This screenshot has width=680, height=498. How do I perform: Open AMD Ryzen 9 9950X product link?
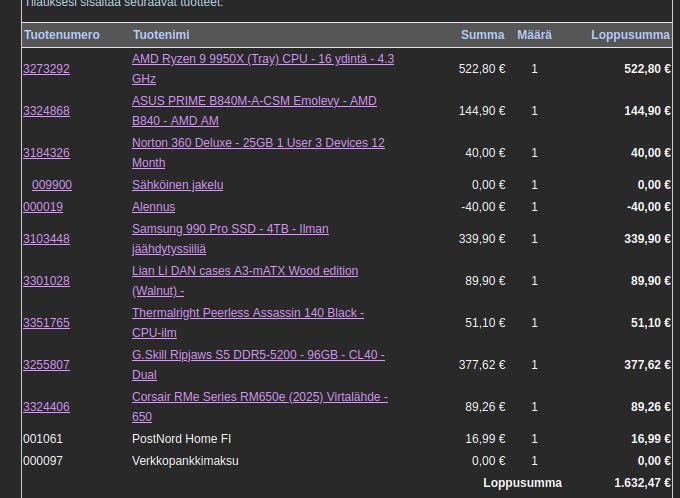[263, 69]
